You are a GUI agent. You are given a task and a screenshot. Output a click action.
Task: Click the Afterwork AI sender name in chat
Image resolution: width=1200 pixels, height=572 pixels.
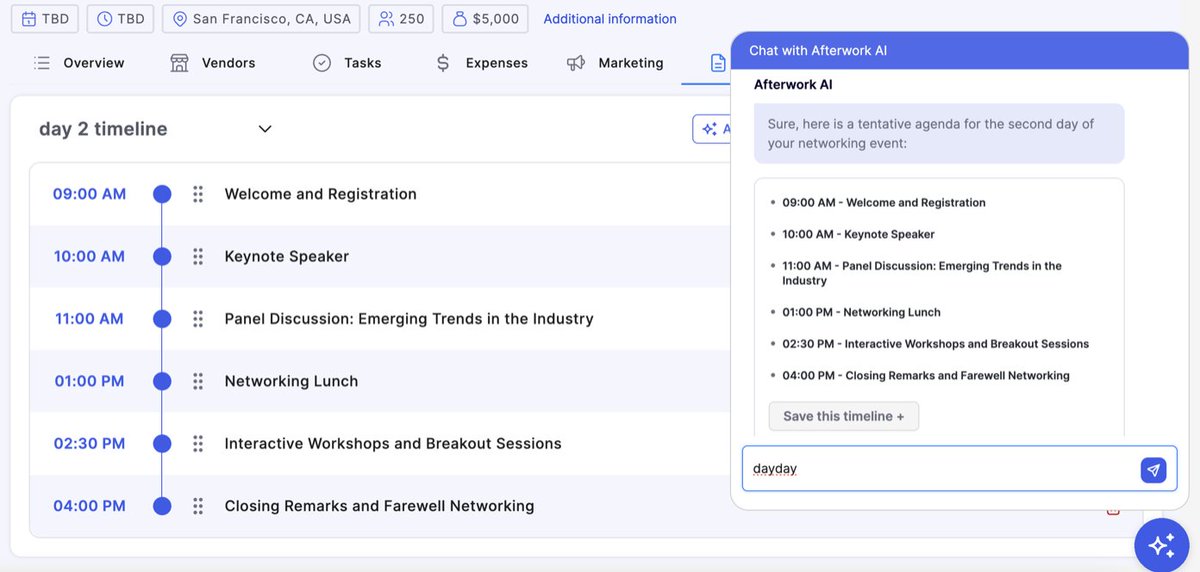tap(793, 85)
